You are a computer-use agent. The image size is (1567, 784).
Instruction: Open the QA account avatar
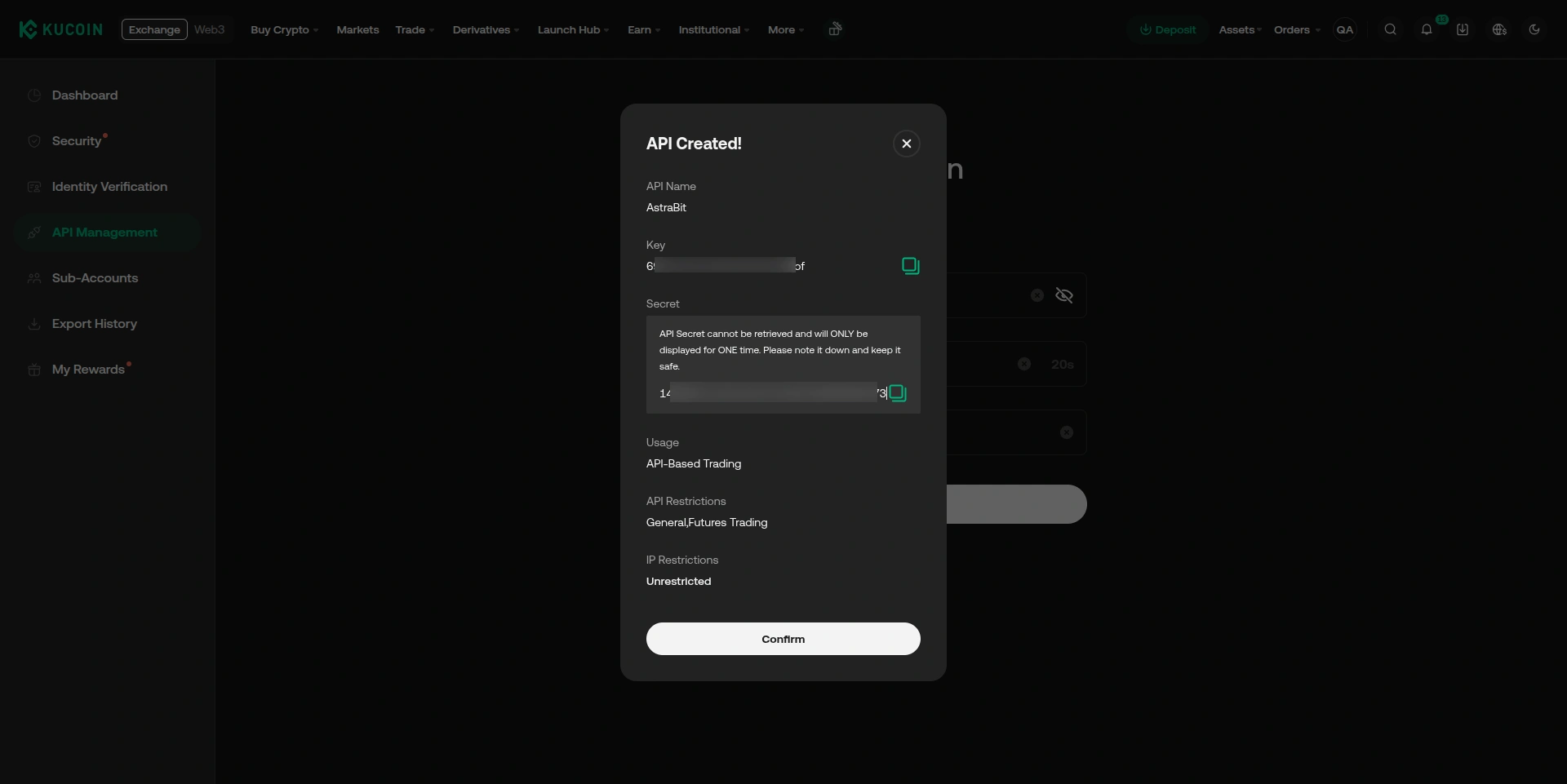point(1345,29)
